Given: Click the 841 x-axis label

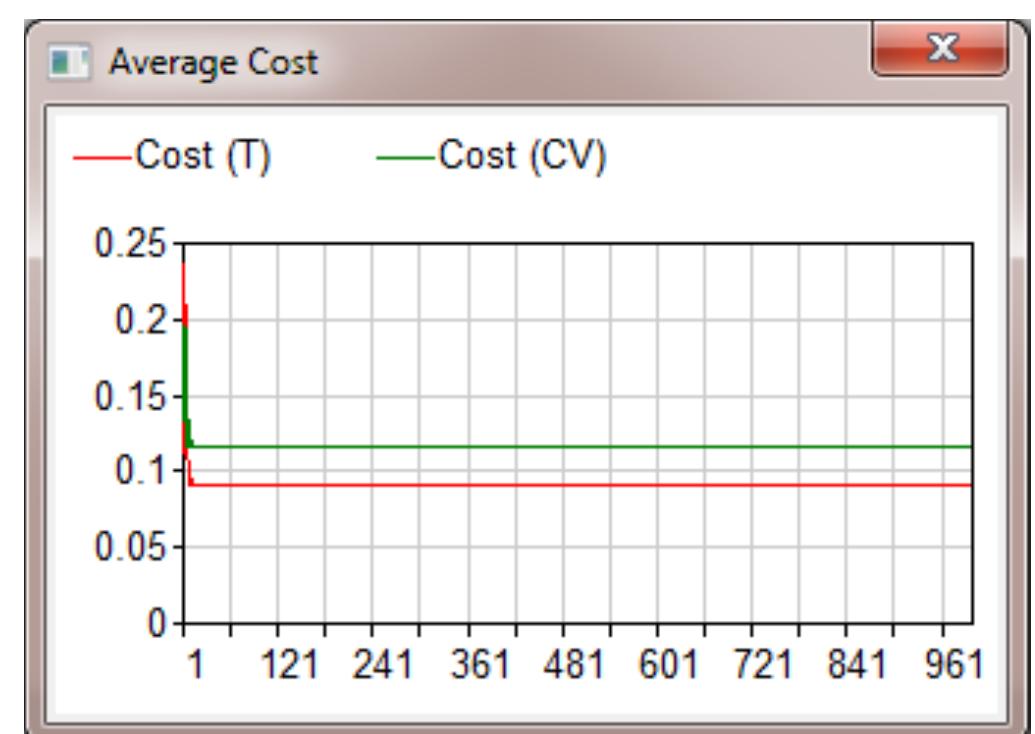Looking at the screenshot, I should point(857,664).
